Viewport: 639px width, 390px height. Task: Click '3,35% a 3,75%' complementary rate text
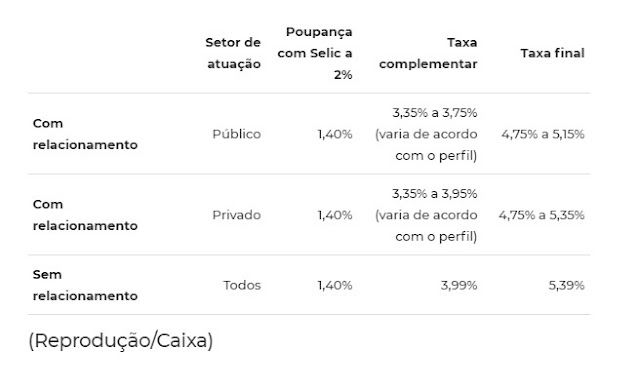pos(435,112)
